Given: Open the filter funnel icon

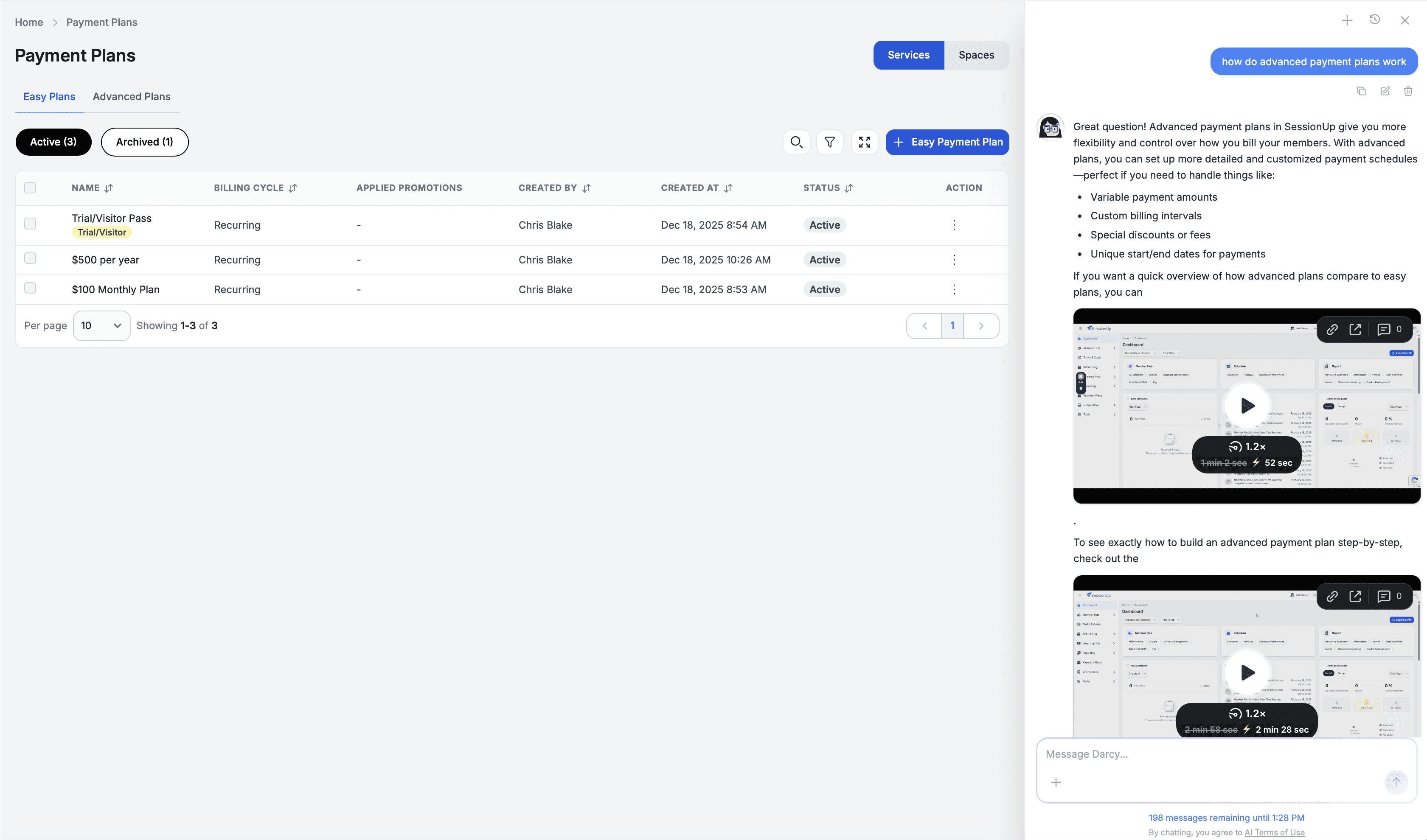Looking at the screenshot, I should [x=829, y=142].
